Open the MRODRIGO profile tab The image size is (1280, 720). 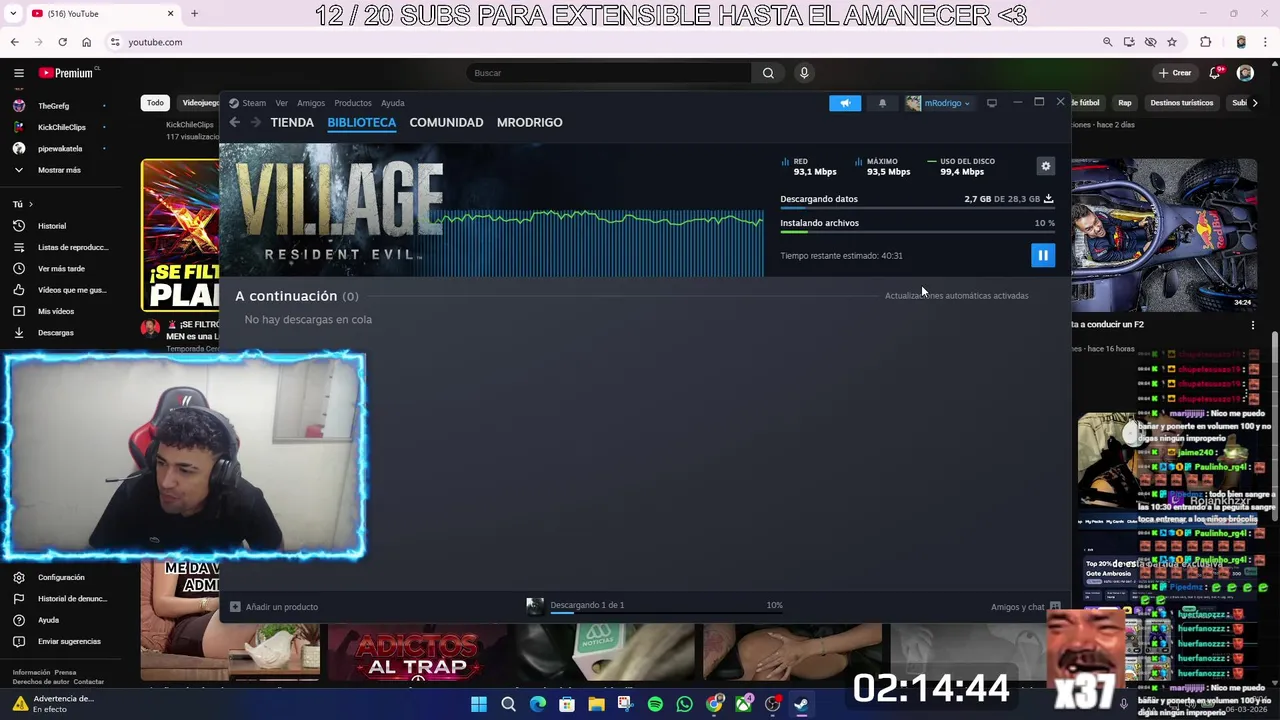529,122
